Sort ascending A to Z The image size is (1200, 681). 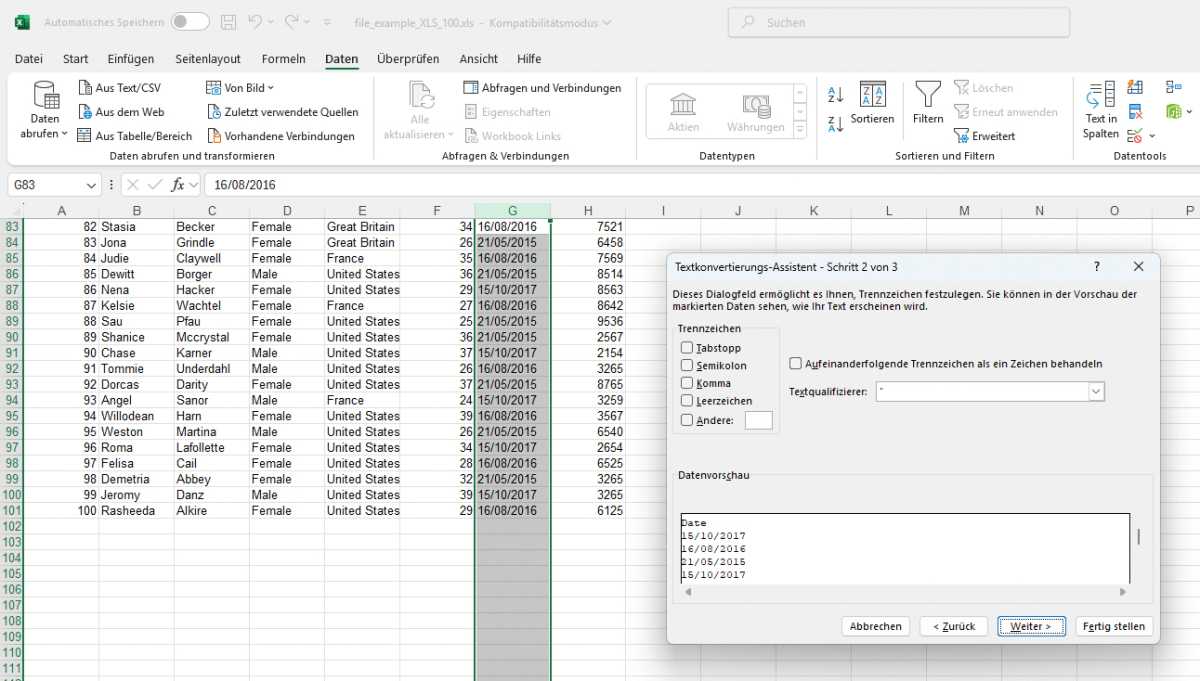click(x=836, y=95)
